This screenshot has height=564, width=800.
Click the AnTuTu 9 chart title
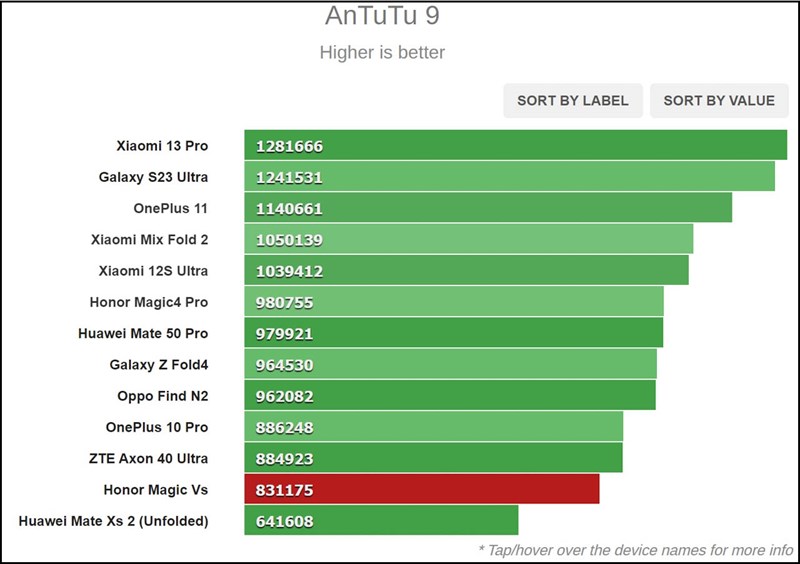tap(382, 15)
